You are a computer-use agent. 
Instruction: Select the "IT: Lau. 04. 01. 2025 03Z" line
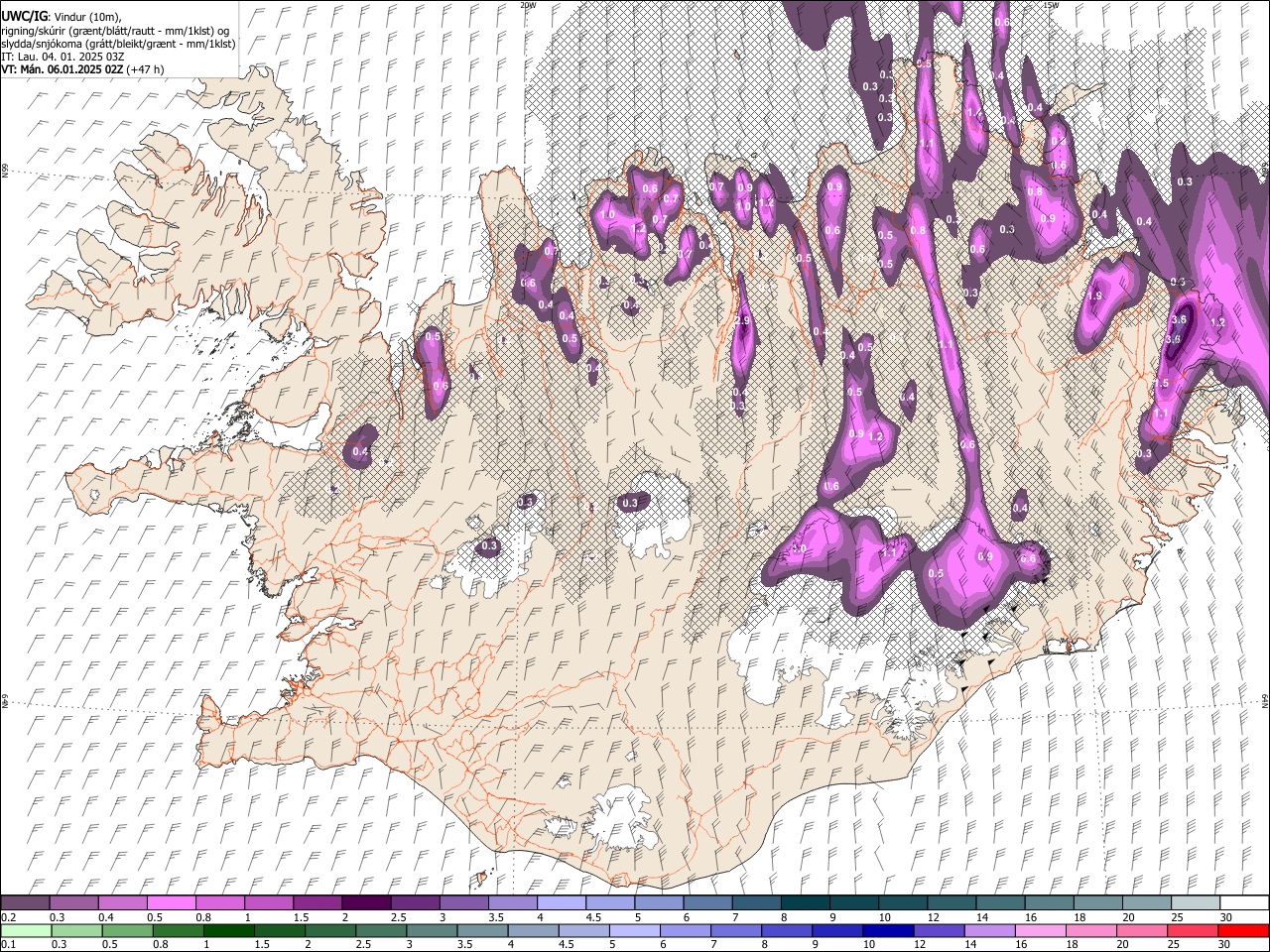[x=63, y=57]
